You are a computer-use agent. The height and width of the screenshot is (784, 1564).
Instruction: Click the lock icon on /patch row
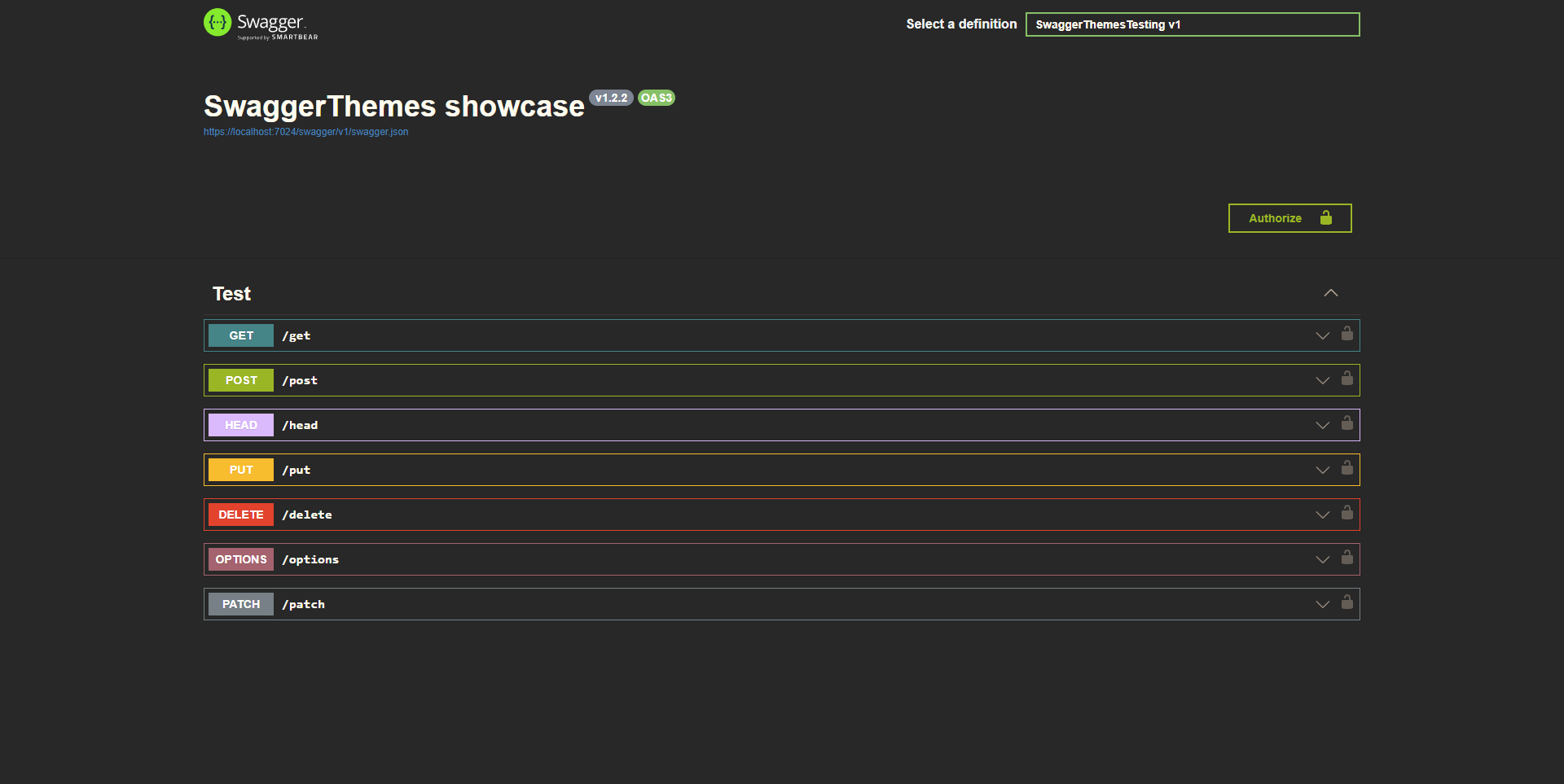[1347, 602]
